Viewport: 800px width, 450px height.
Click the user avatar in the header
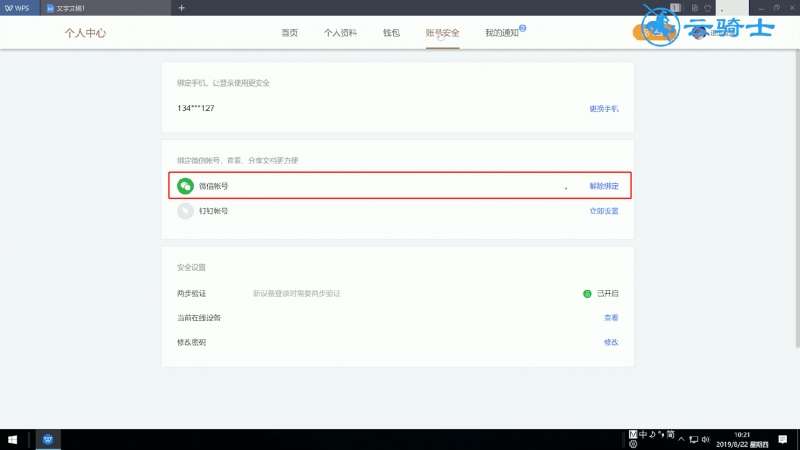click(x=698, y=33)
